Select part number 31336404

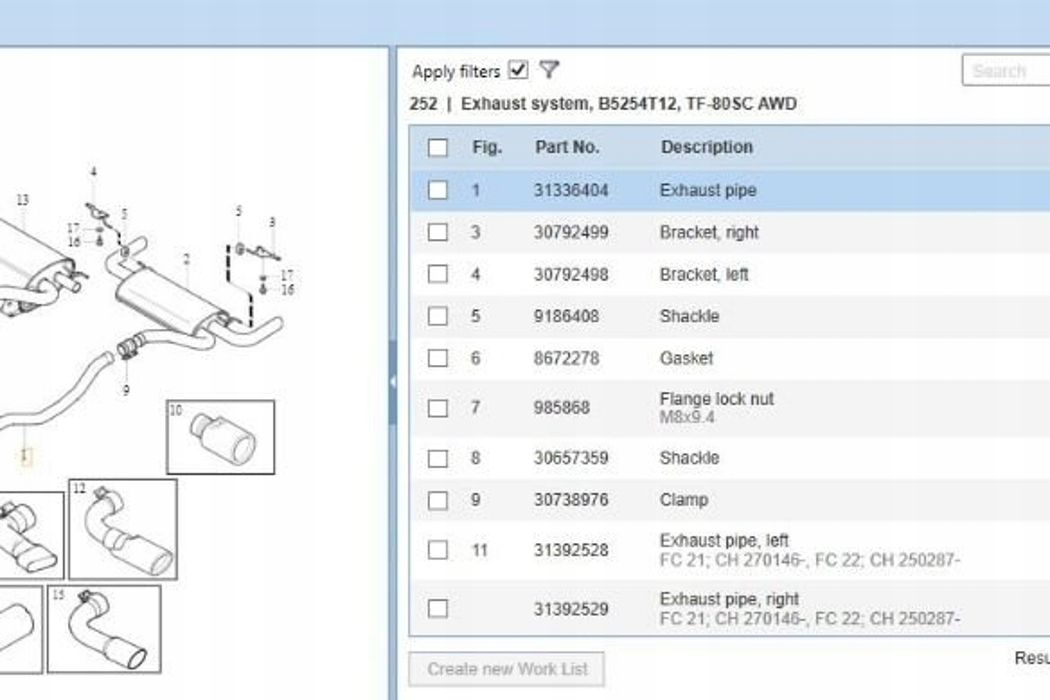tap(571, 190)
